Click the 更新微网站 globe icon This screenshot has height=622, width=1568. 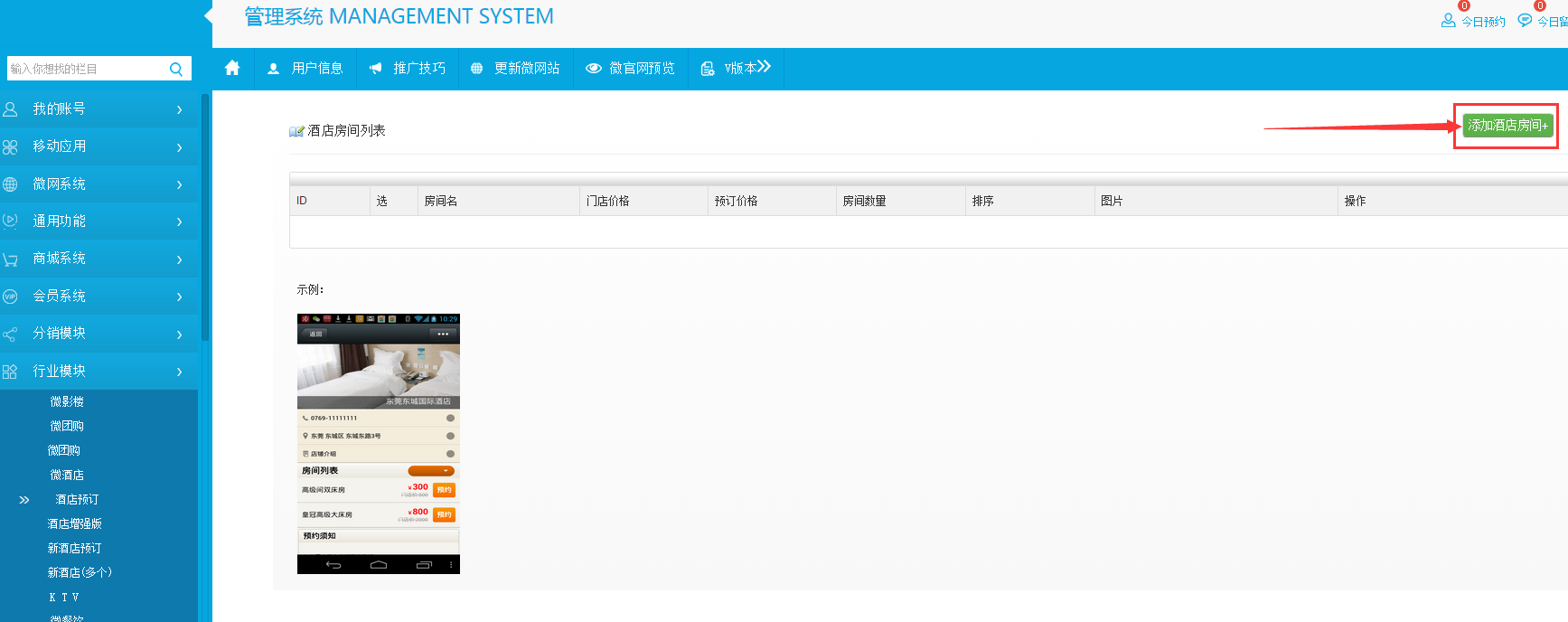click(x=477, y=69)
